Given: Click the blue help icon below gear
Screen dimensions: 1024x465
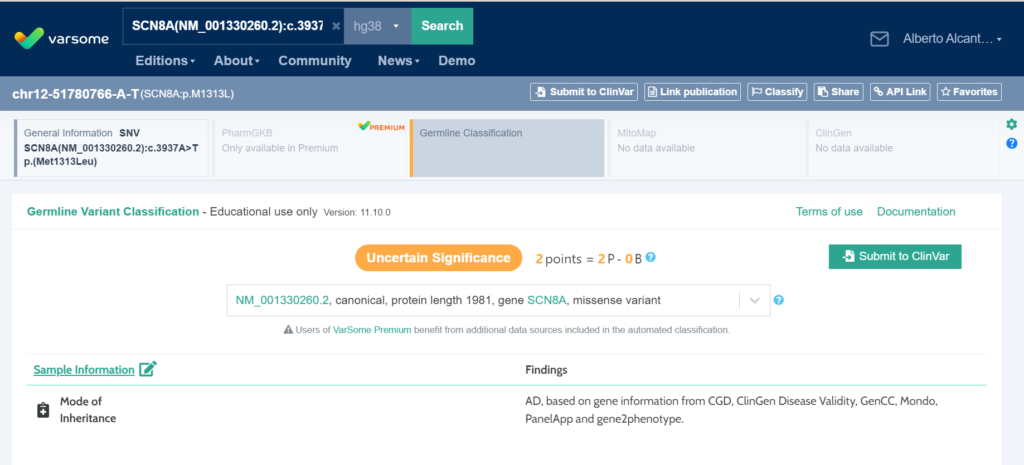Looking at the screenshot, I should click(x=1011, y=144).
